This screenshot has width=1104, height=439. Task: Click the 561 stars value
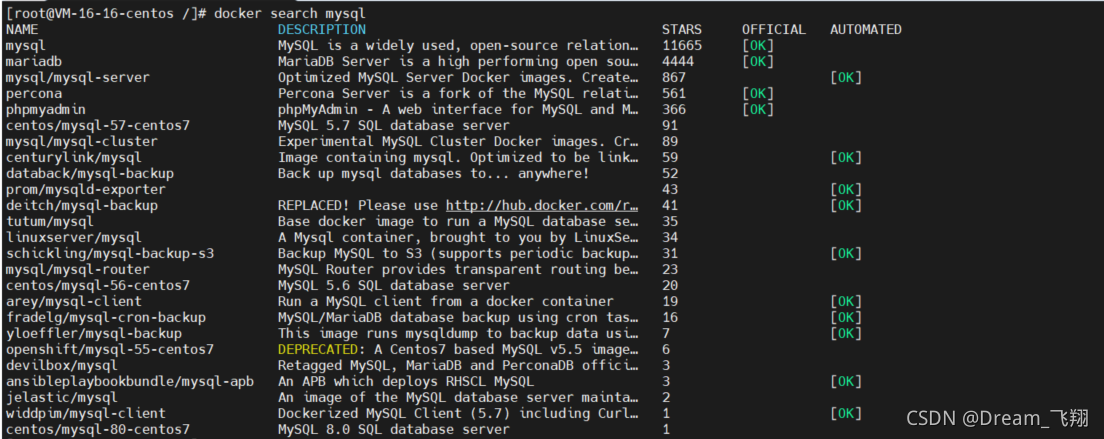[674, 94]
